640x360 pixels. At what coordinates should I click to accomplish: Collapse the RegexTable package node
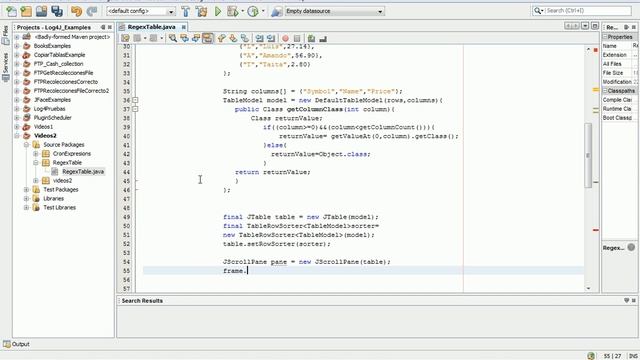pos(36,162)
